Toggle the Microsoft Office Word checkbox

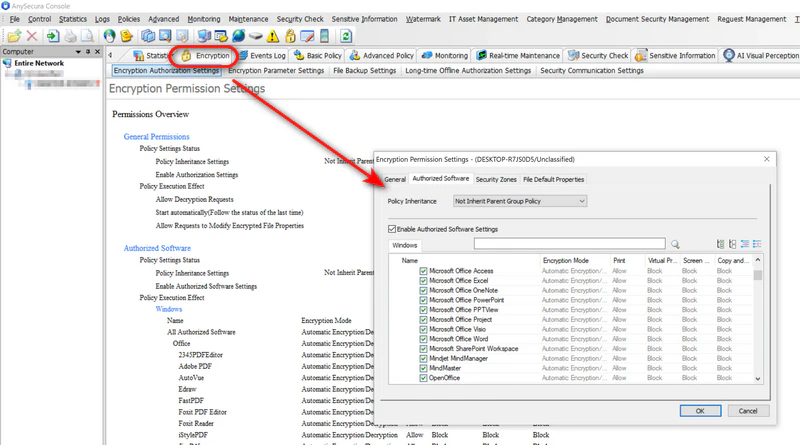click(x=423, y=339)
